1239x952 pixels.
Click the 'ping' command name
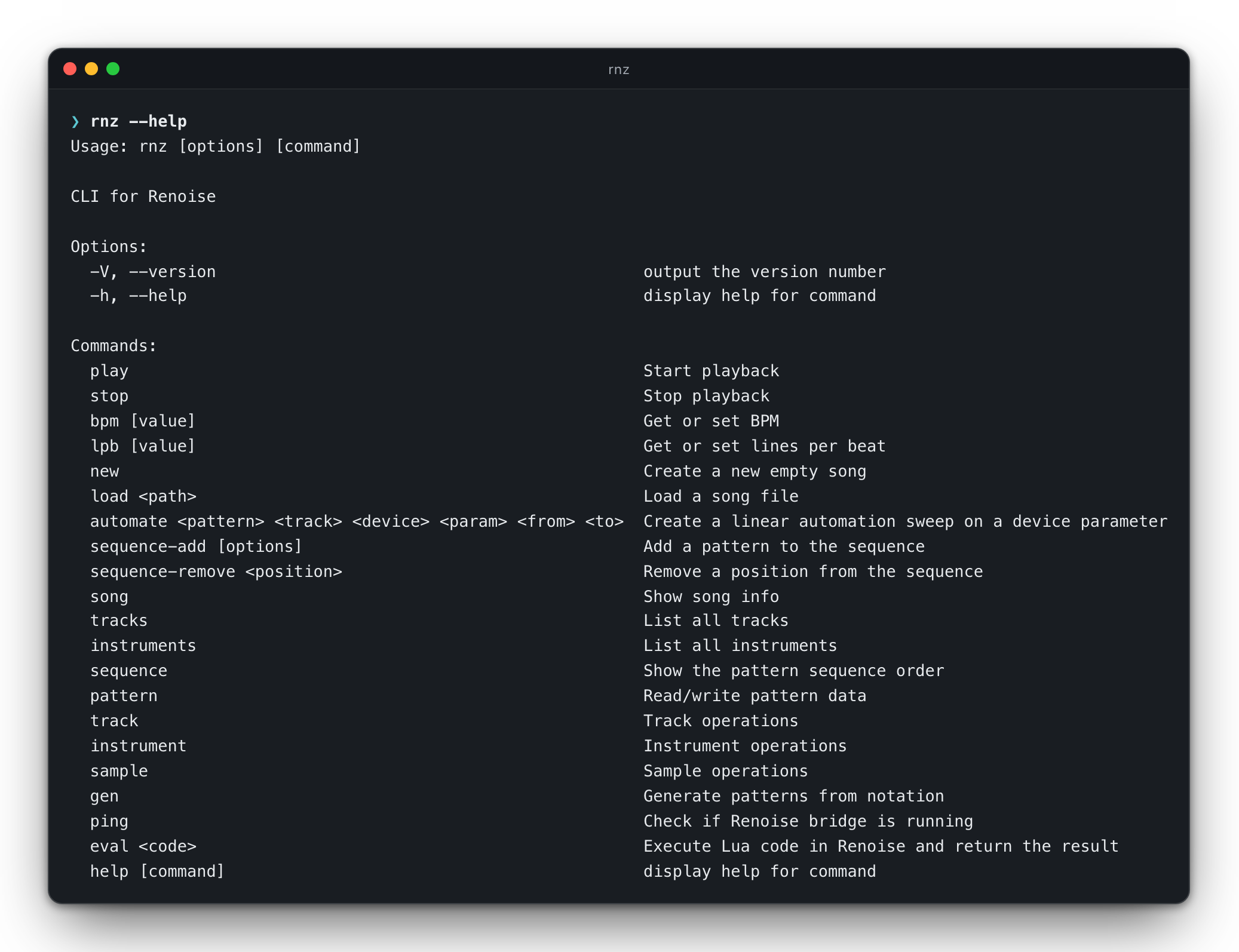[x=109, y=822]
